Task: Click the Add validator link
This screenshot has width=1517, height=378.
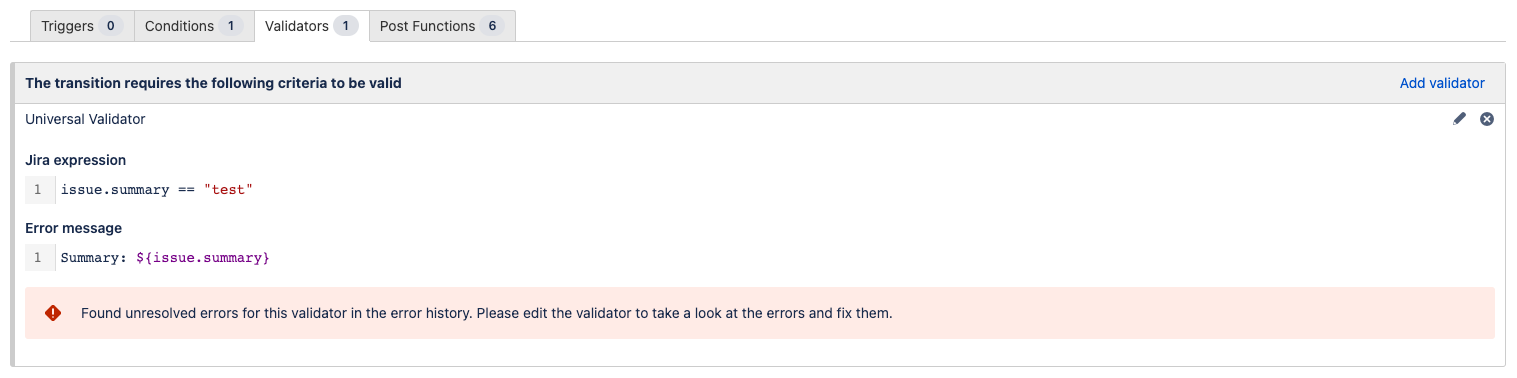Action: [1442, 83]
